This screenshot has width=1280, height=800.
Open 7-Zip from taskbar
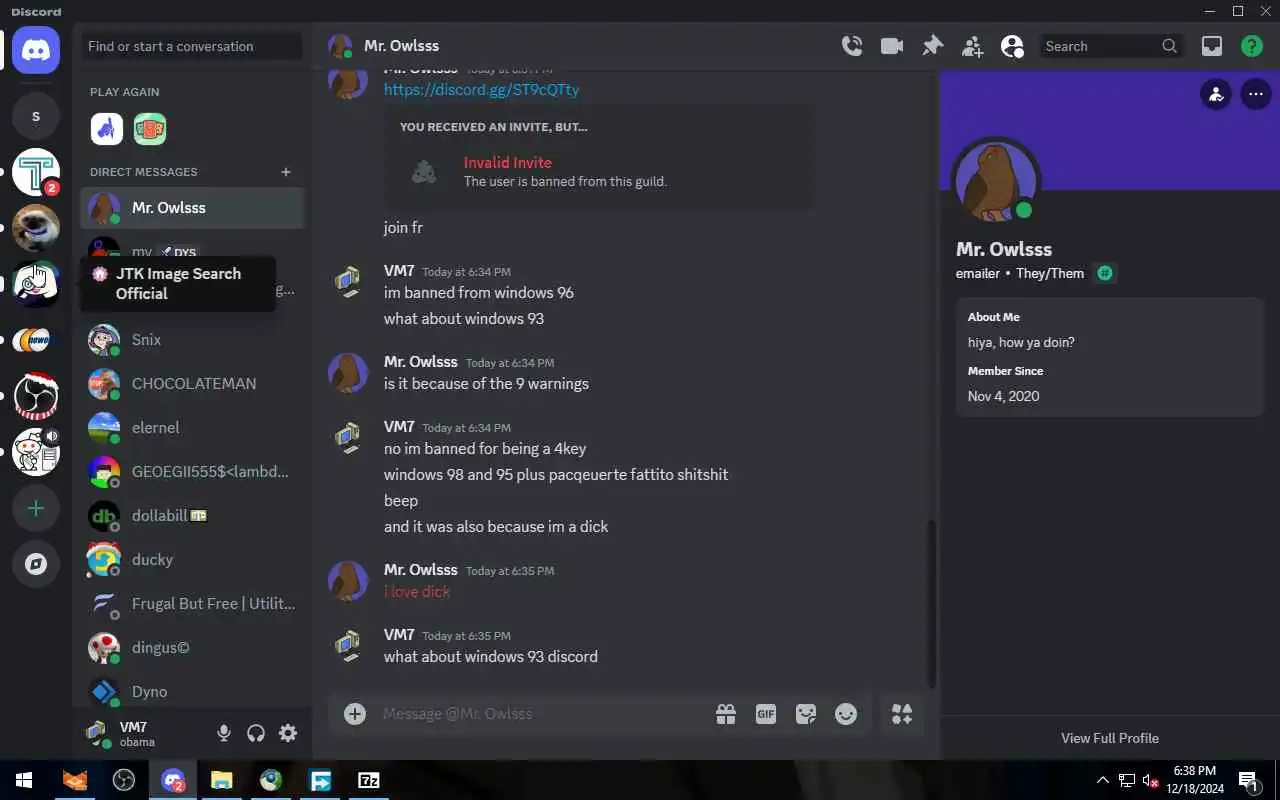[x=369, y=780]
